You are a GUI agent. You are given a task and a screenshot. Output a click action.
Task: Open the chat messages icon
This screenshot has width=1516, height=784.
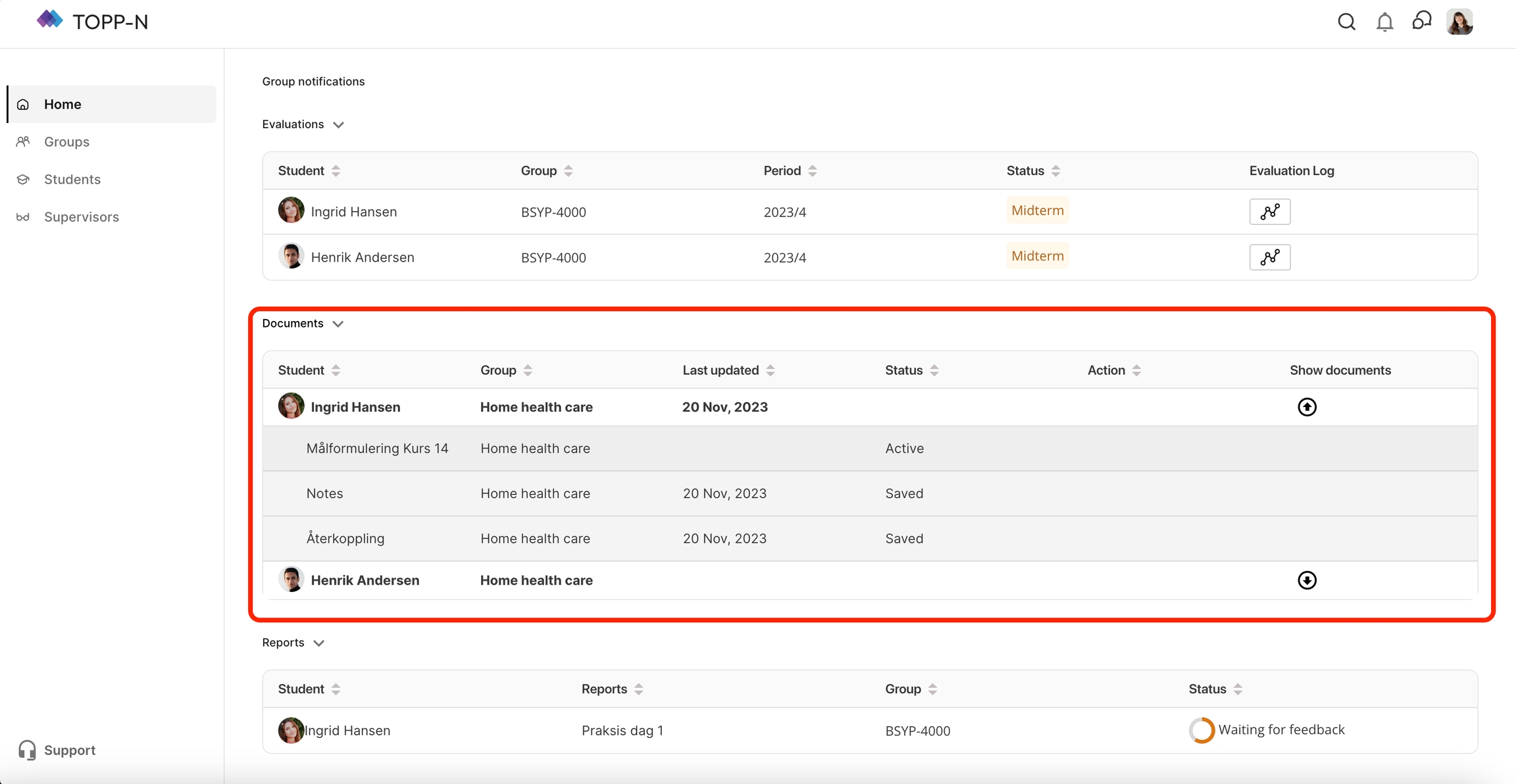[1421, 21]
